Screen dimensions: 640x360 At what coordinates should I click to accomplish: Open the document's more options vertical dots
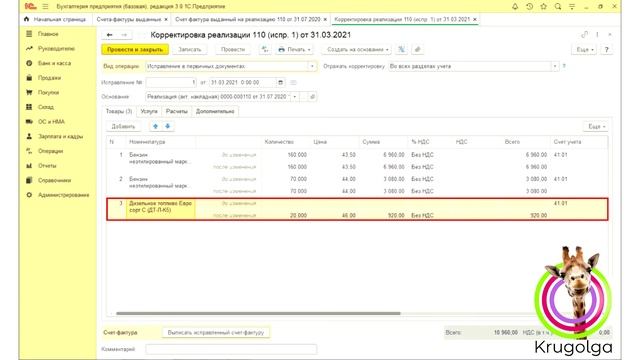(597, 35)
